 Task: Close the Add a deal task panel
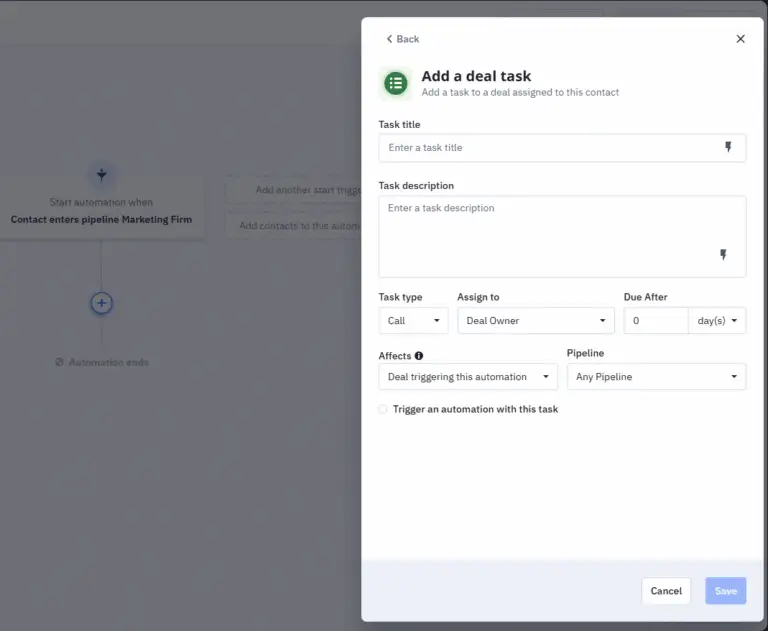click(x=740, y=39)
